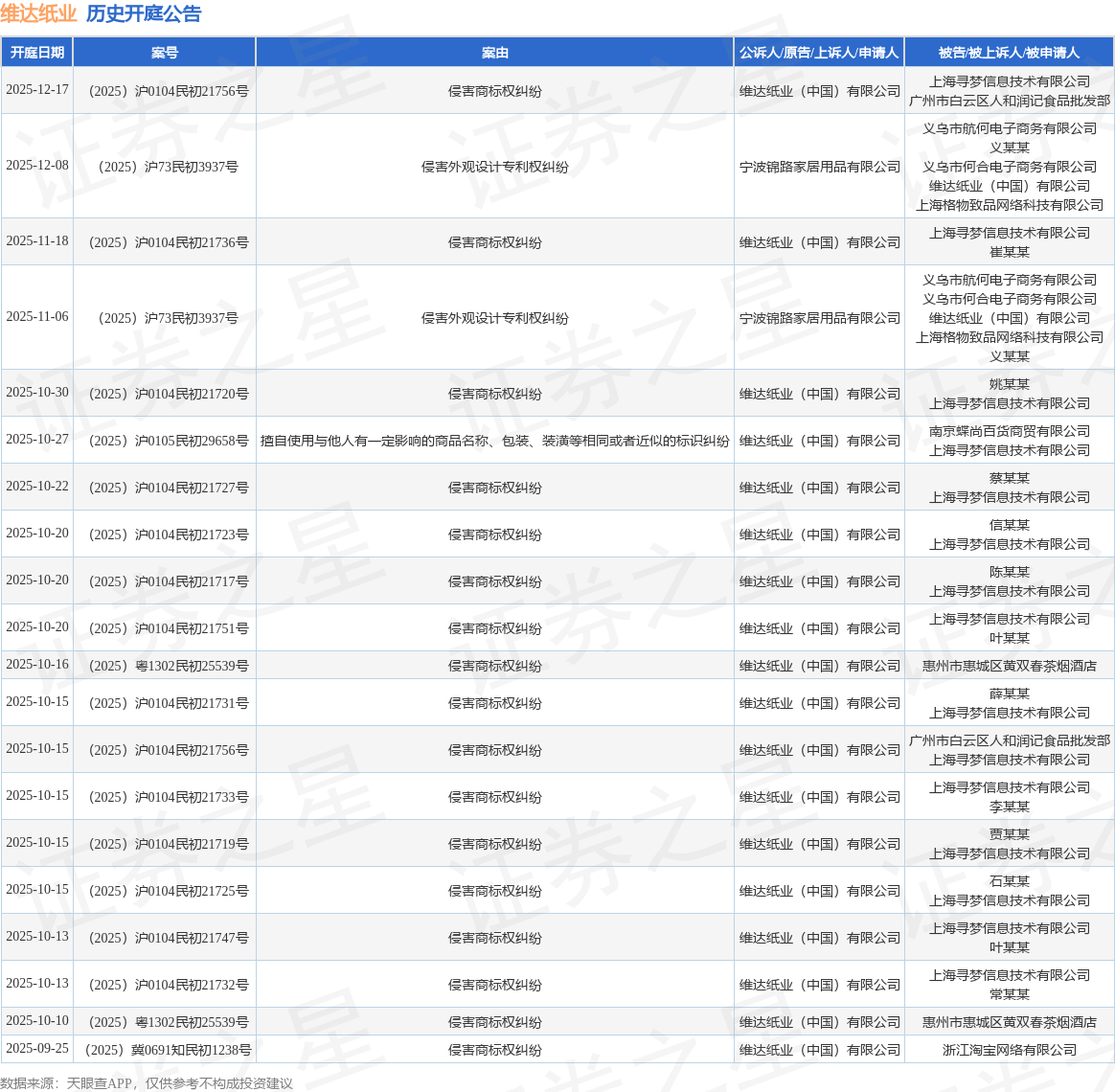Select date cell 2025-10-27
1115x1092 pixels.
coord(37,440)
